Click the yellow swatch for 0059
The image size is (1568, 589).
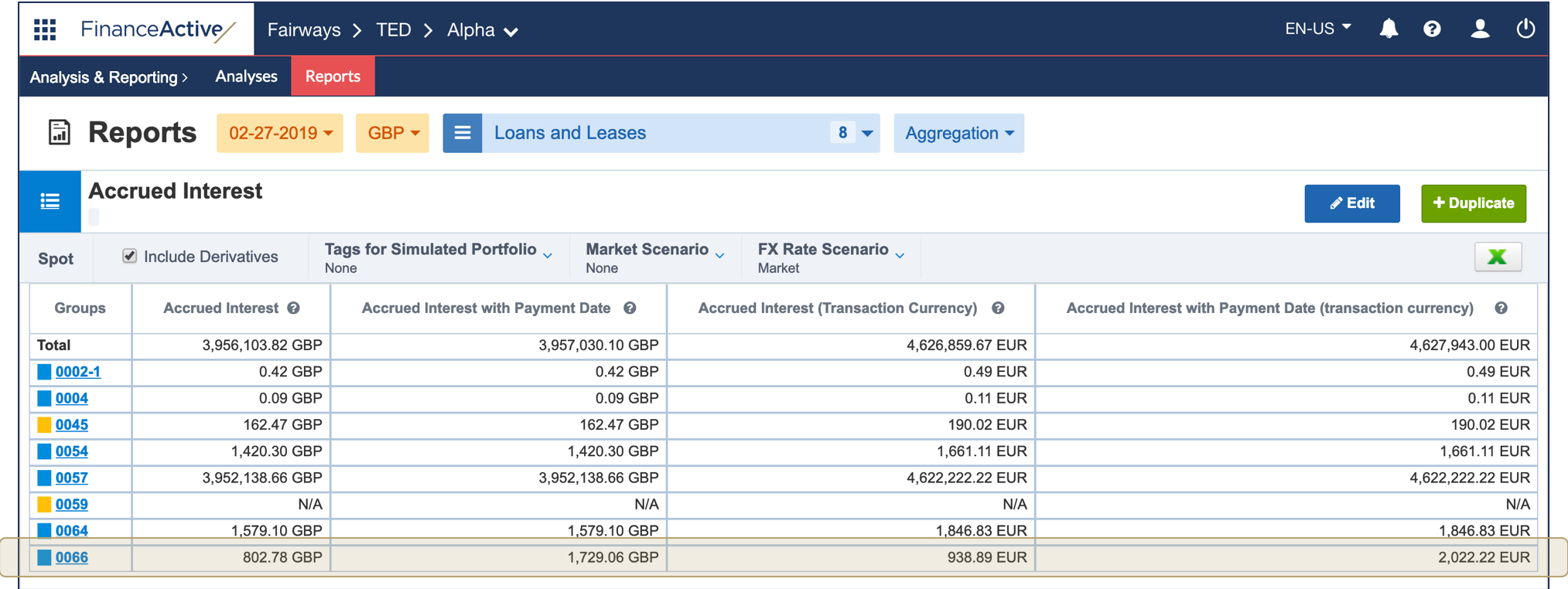[44, 504]
